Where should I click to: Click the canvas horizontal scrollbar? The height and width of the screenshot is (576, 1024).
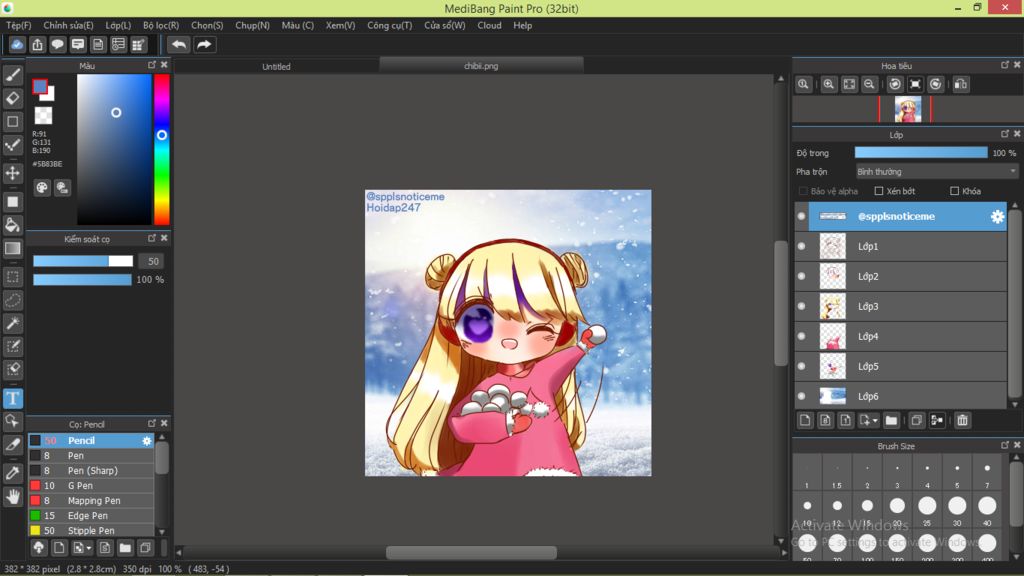(x=471, y=552)
